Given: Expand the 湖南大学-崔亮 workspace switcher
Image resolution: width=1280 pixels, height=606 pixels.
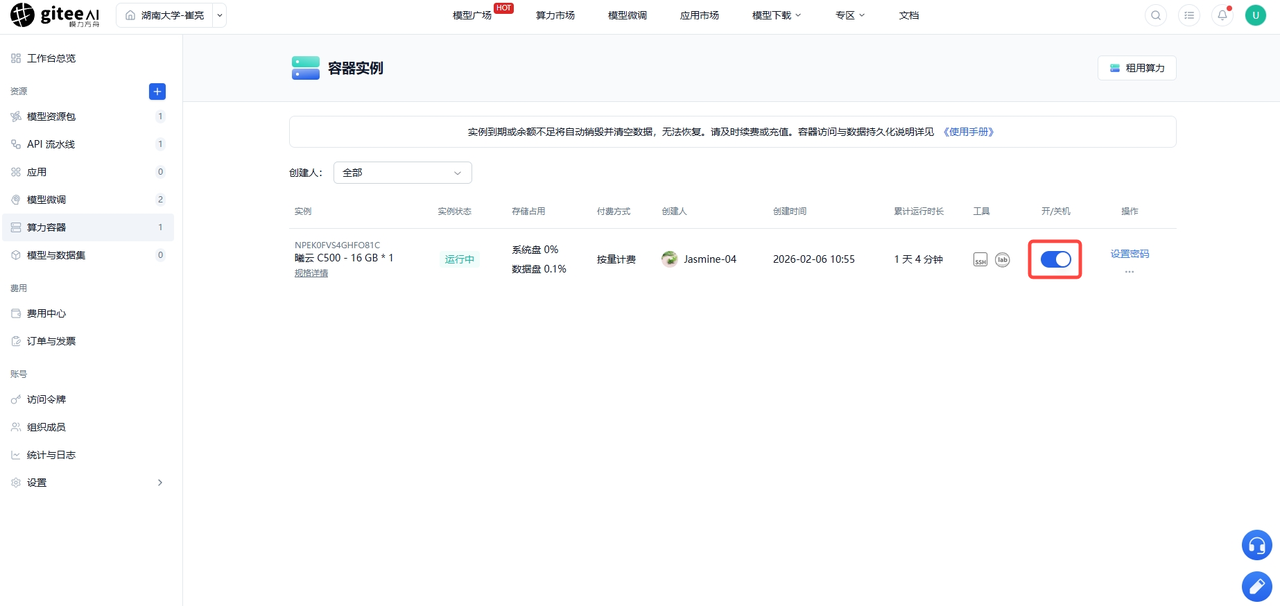Looking at the screenshot, I should tap(171, 16).
